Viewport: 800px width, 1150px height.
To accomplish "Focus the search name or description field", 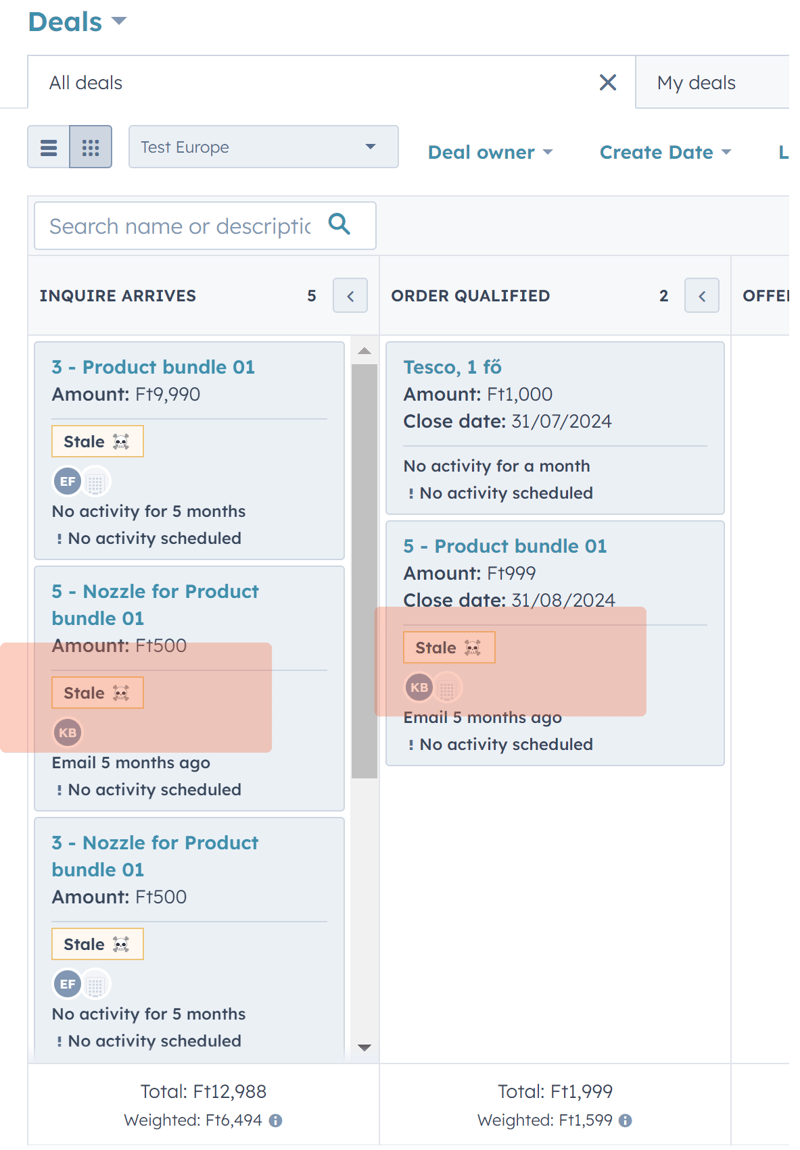I will 180,226.
